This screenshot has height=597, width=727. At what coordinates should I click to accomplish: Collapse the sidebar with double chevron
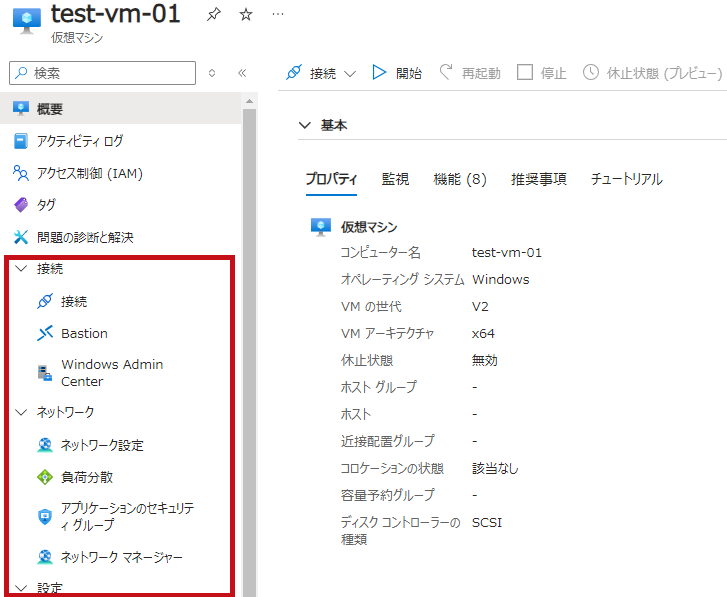[242, 73]
